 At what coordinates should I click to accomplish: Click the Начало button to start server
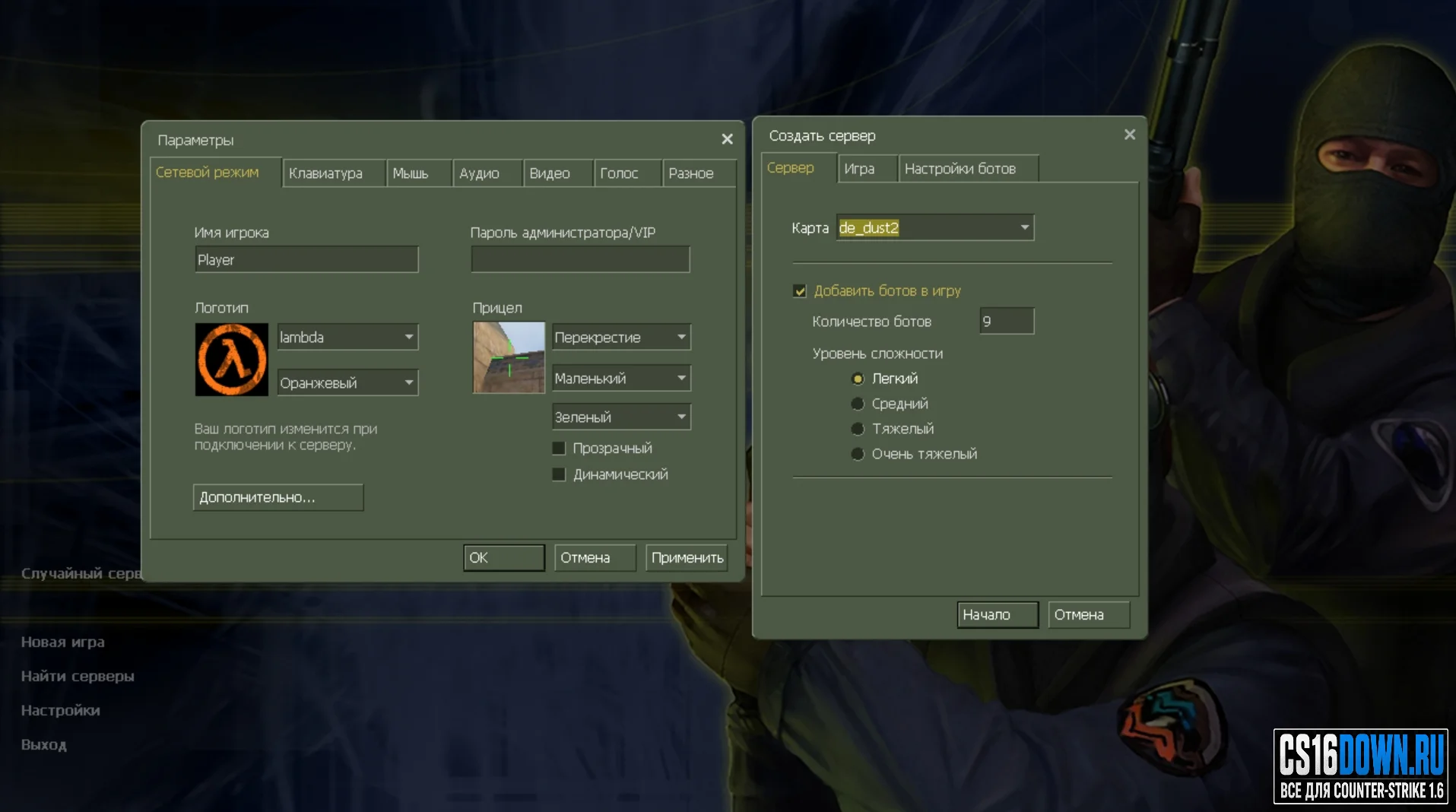(x=998, y=614)
